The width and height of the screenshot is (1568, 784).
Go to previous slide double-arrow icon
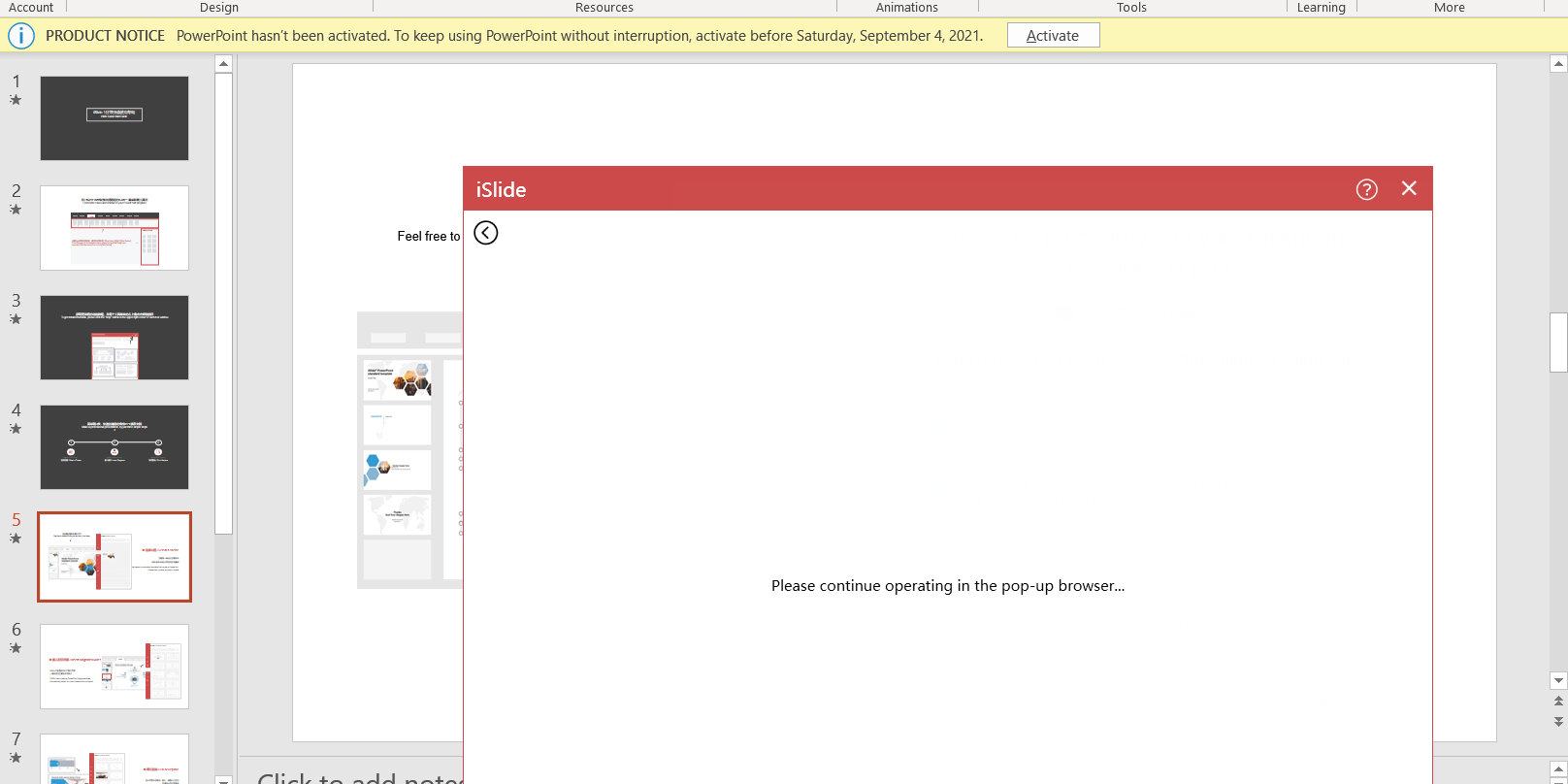(x=1558, y=701)
